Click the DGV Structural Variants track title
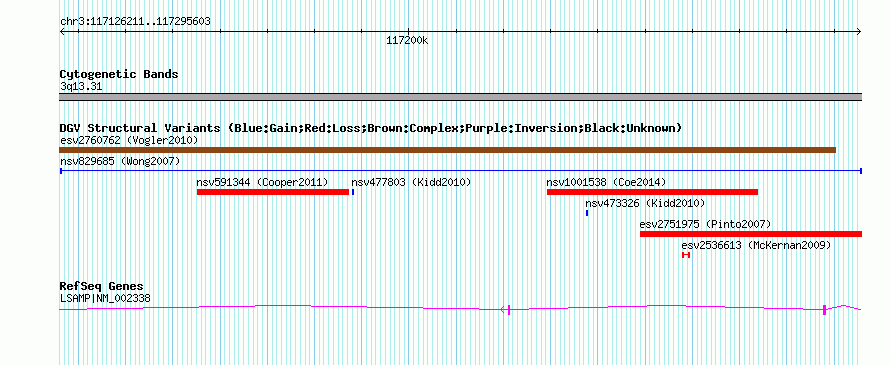 tap(371, 128)
